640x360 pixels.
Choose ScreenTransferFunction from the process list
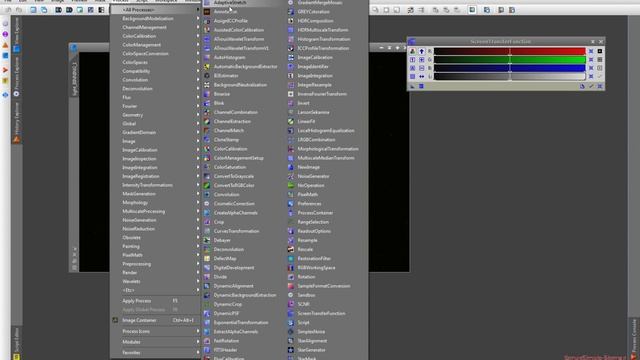coord(321,313)
